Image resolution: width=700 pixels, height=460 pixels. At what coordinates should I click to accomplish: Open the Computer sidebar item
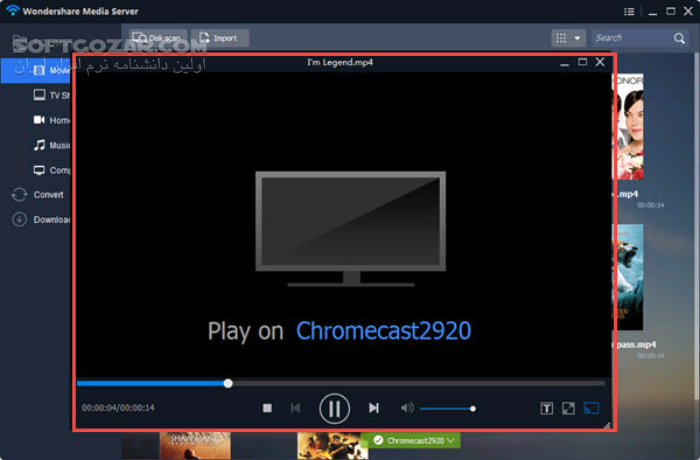coord(52,170)
